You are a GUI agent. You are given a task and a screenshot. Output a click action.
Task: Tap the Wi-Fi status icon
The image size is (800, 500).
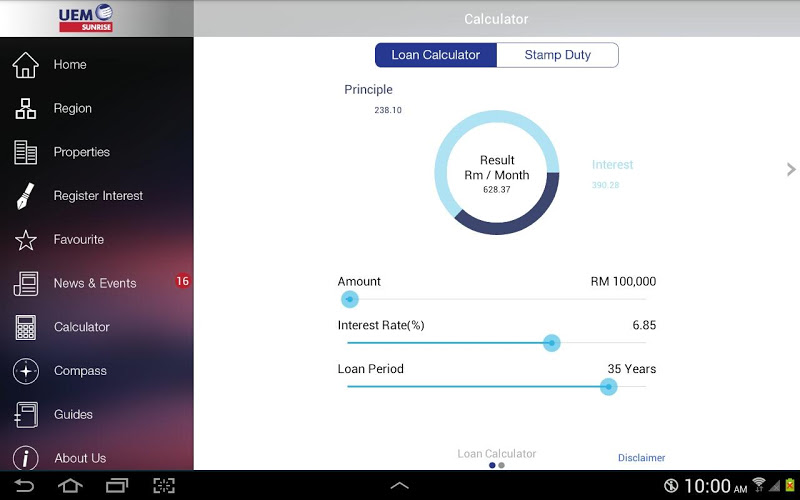click(x=759, y=484)
